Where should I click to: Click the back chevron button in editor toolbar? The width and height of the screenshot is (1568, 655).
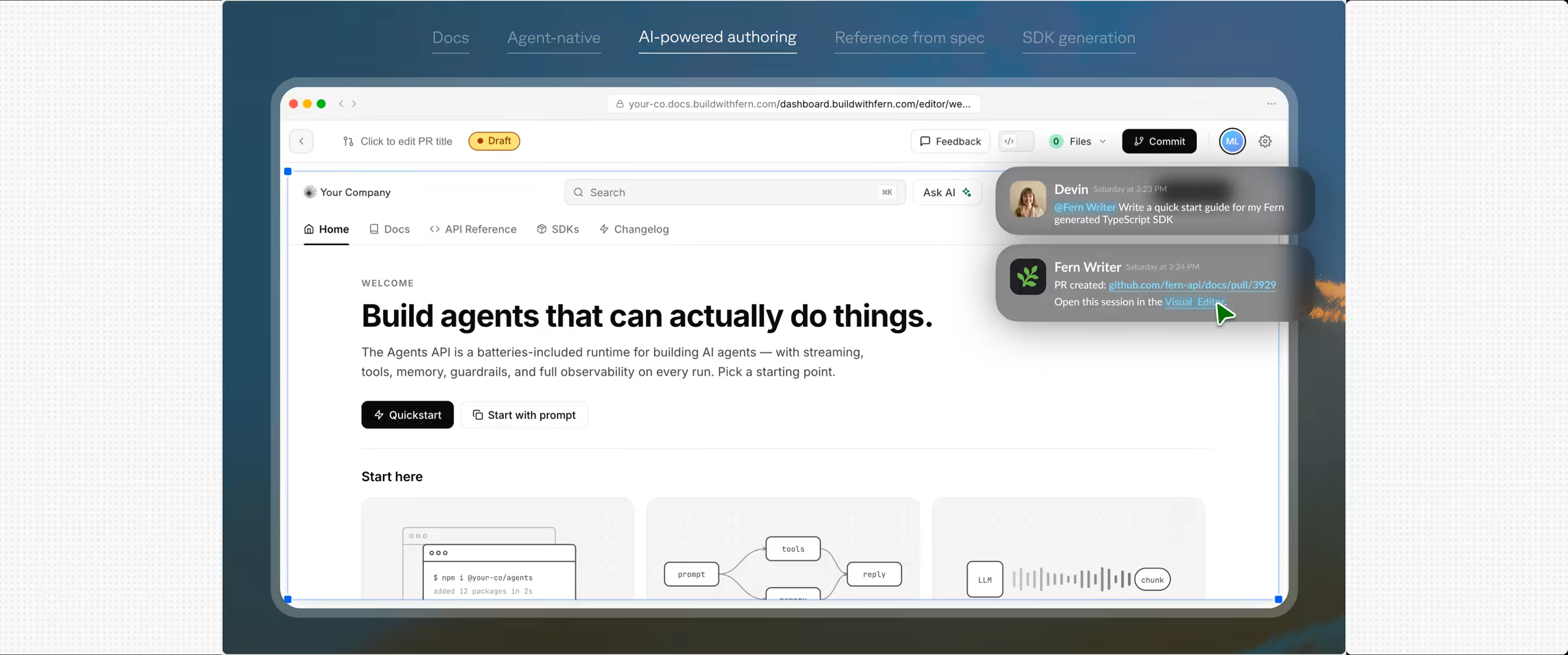[x=301, y=141]
